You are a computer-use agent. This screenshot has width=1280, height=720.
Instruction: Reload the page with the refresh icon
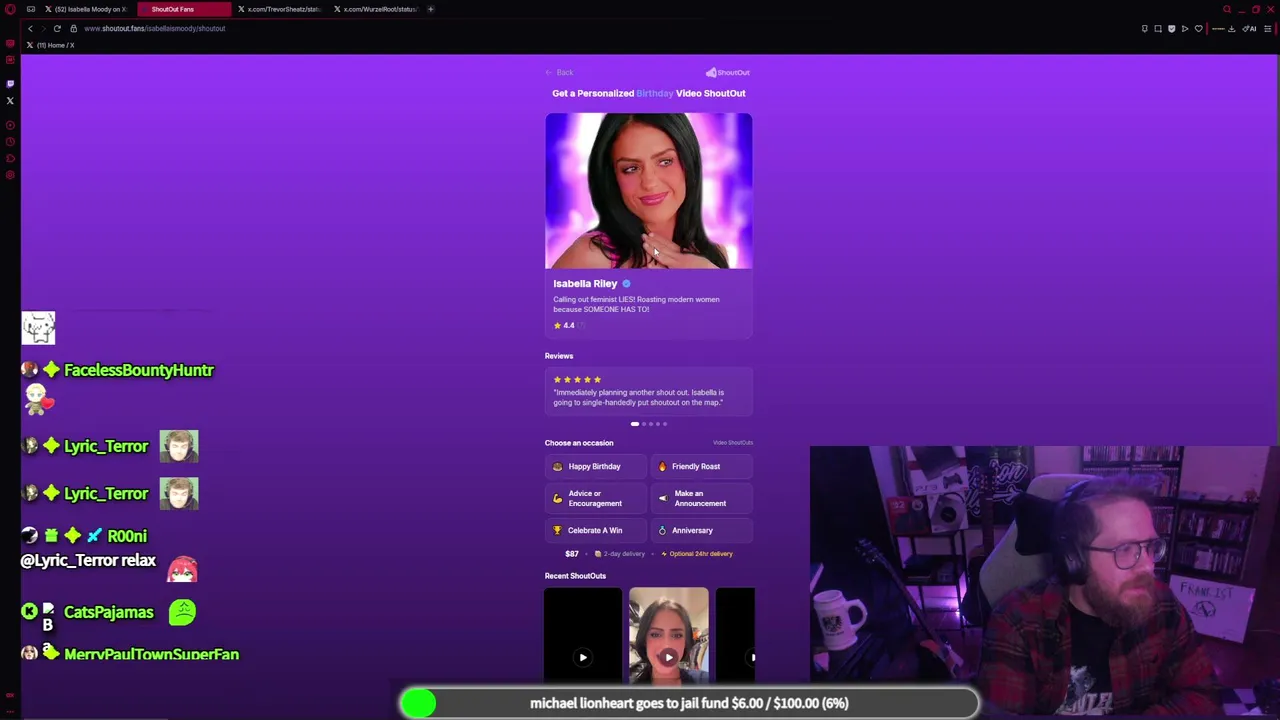57,28
